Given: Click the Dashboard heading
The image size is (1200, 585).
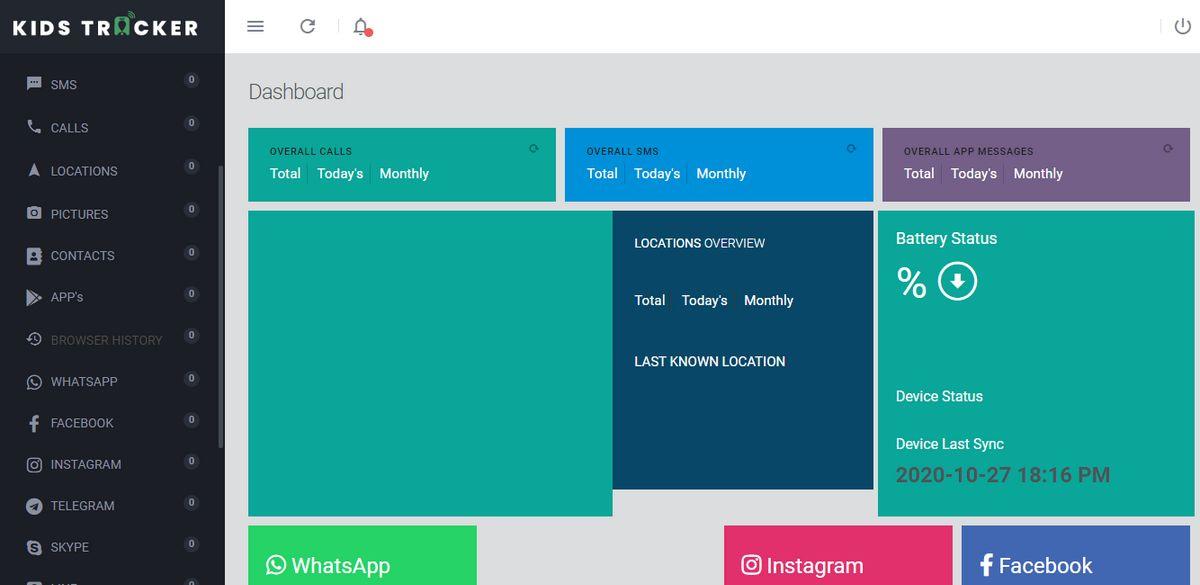Looking at the screenshot, I should pos(296,92).
